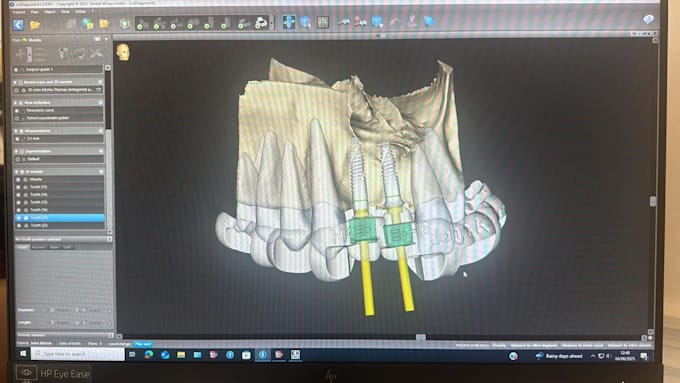680x383 pixels.
Task: Click the yellow head orientation icon
Action: coord(123,52)
